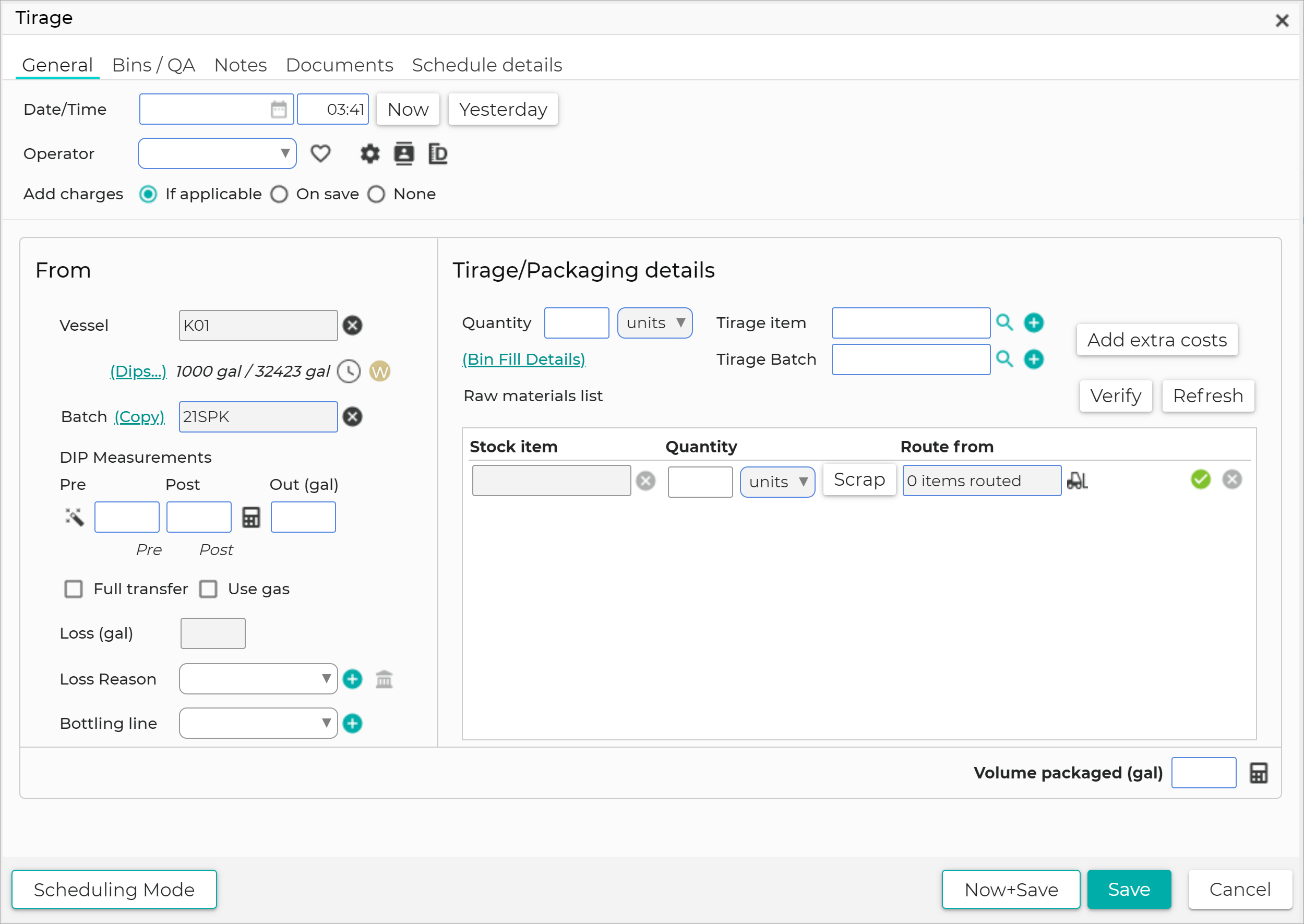Clear the K01 vessel field
Screen dimensions: 1304x924
(353, 326)
